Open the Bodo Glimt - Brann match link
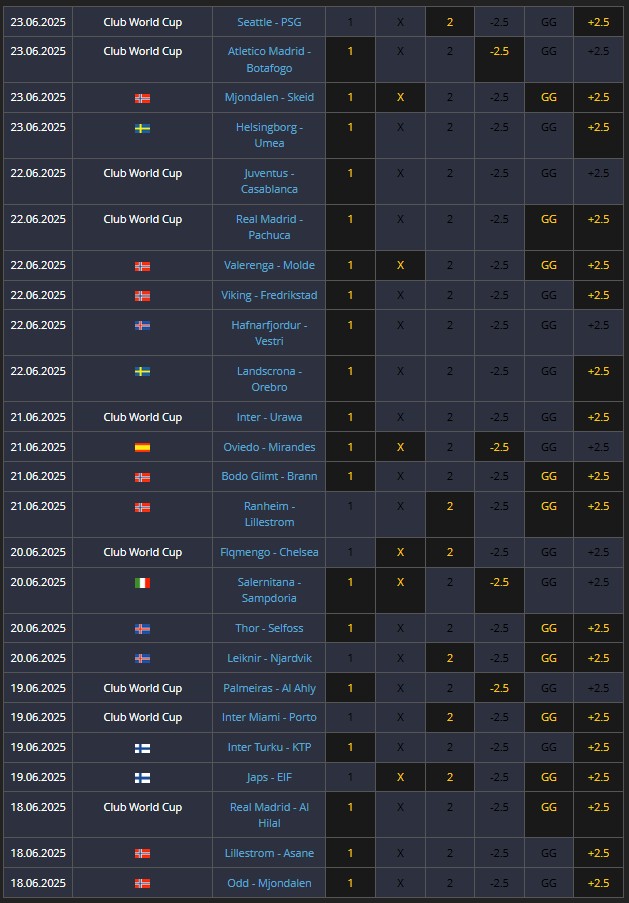The height and width of the screenshot is (903, 629). (x=269, y=476)
